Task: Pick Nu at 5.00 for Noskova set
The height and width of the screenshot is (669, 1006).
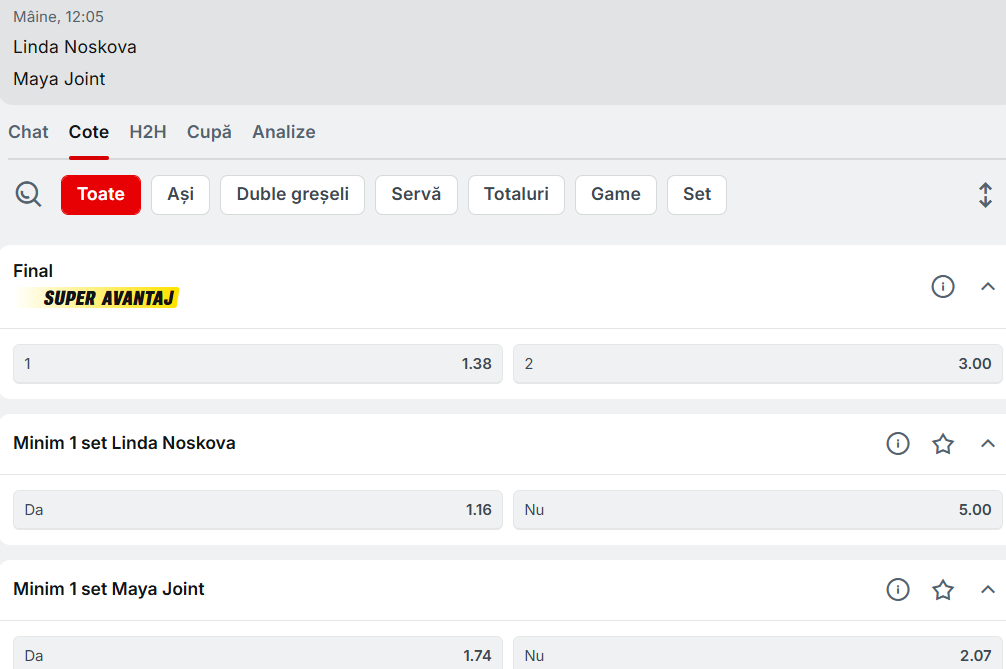Action: click(x=757, y=510)
